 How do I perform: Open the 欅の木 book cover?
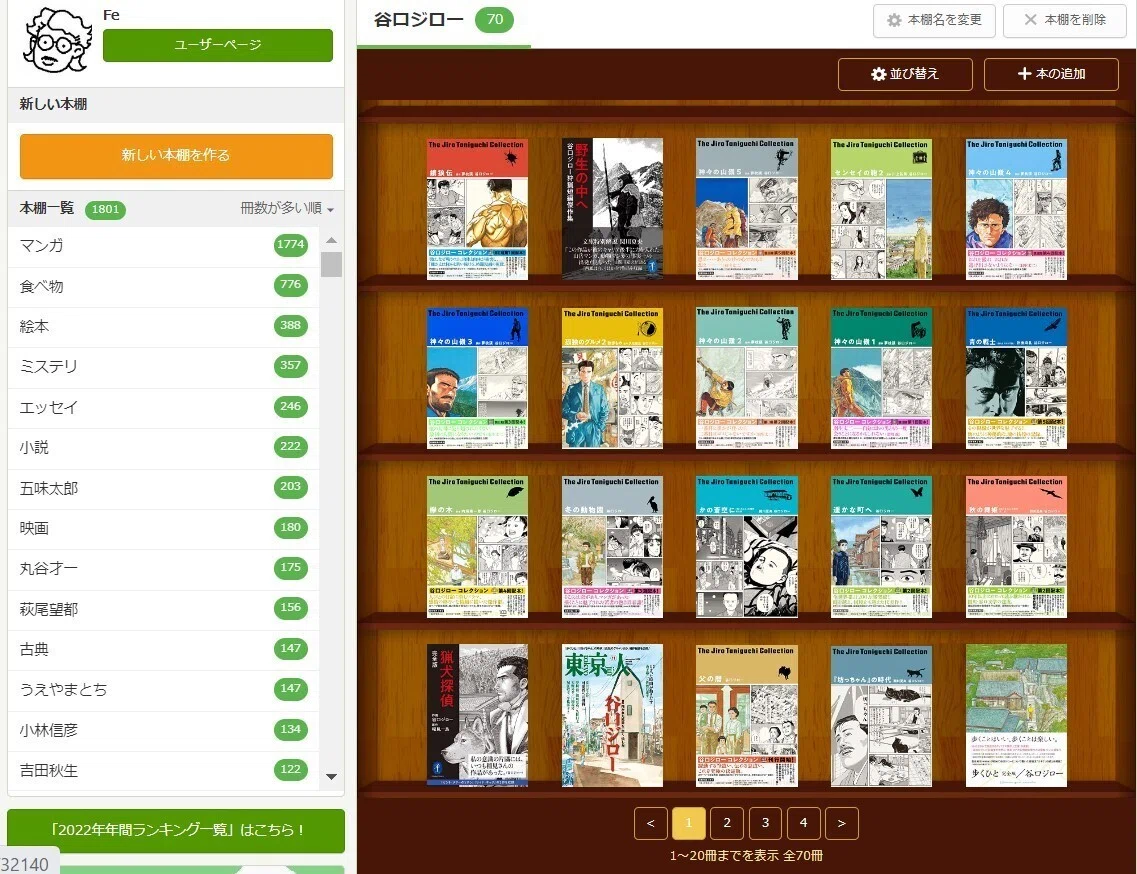477,547
